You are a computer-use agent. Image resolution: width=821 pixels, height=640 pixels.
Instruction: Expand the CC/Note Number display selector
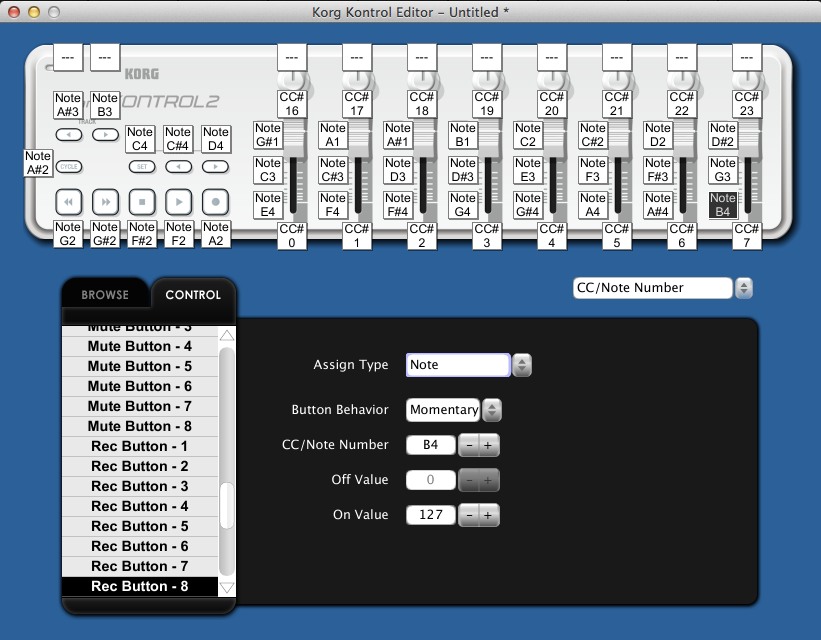tap(743, 288)
